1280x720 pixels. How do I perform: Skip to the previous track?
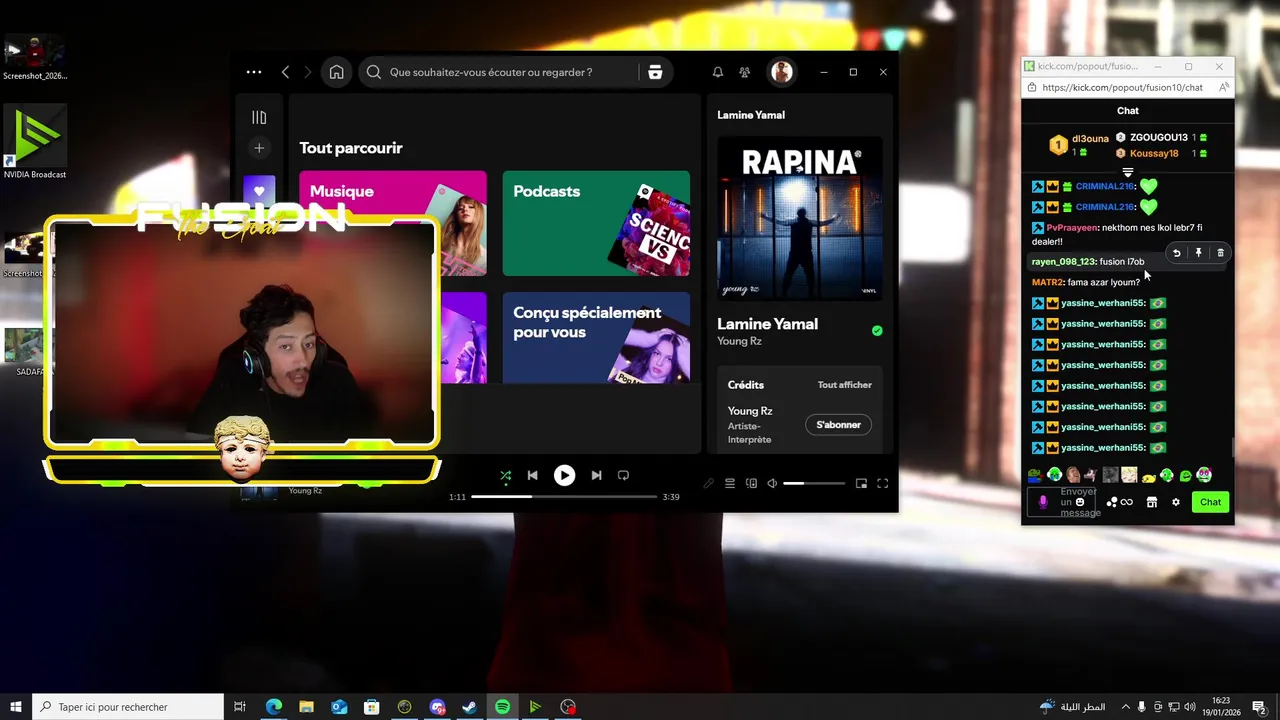point(533,476)
